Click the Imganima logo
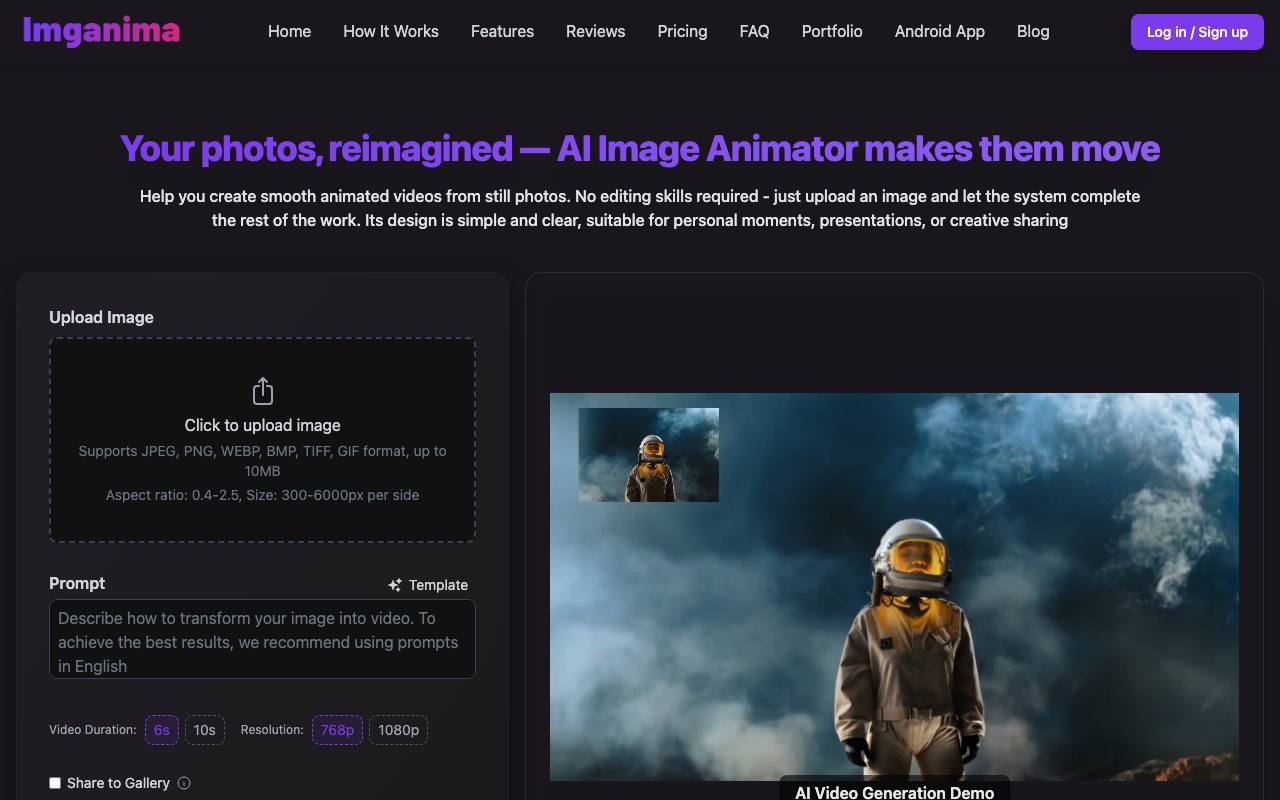 101,31
